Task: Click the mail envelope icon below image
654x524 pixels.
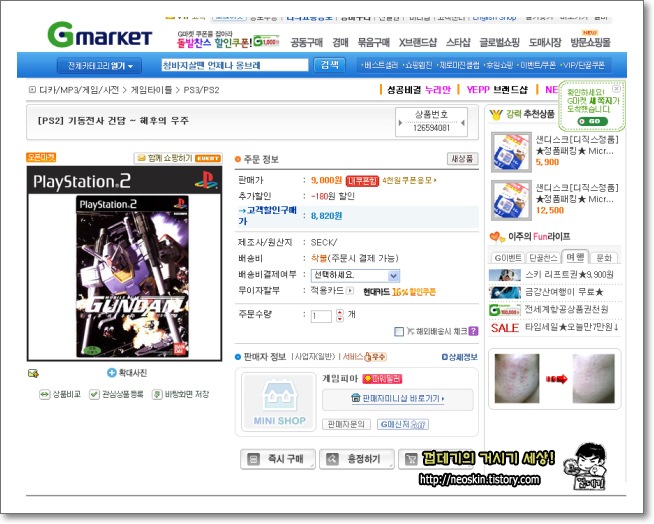Action: (x=33, y=373)
